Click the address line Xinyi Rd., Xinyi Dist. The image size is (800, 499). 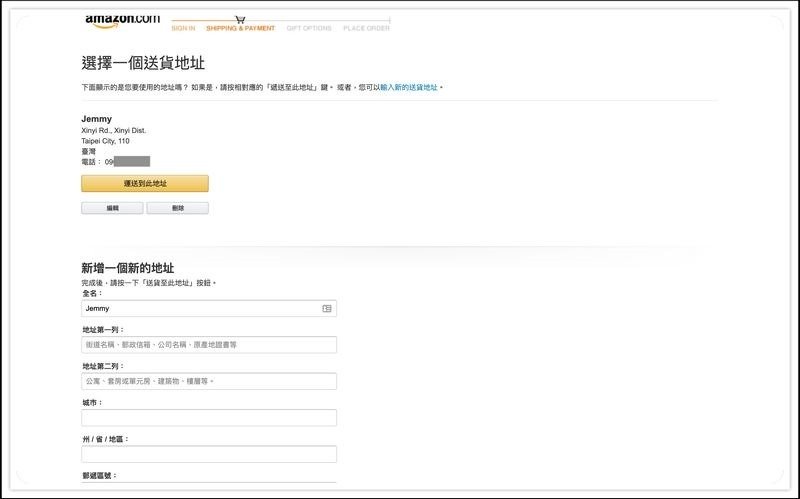[x=114, y=131]
